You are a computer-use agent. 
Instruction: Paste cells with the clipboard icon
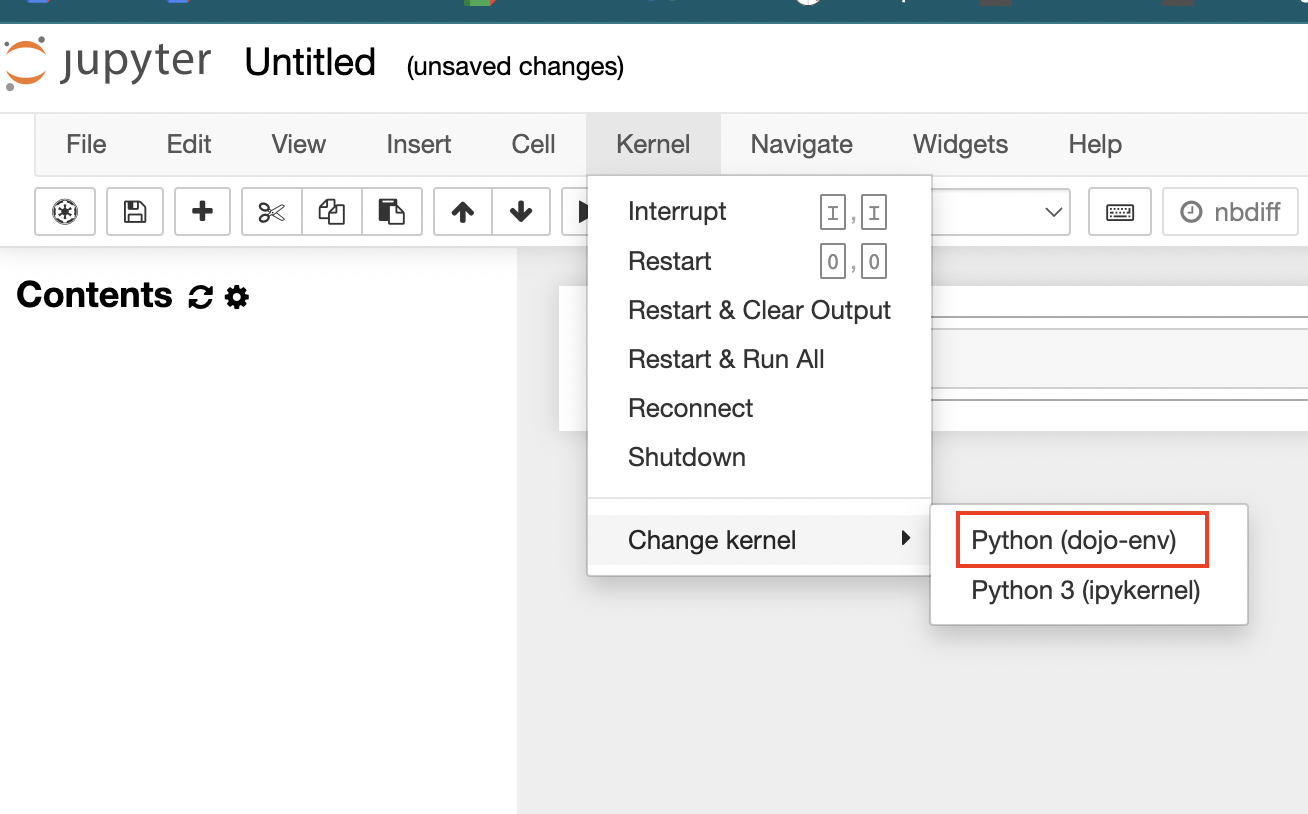(391, 212)
